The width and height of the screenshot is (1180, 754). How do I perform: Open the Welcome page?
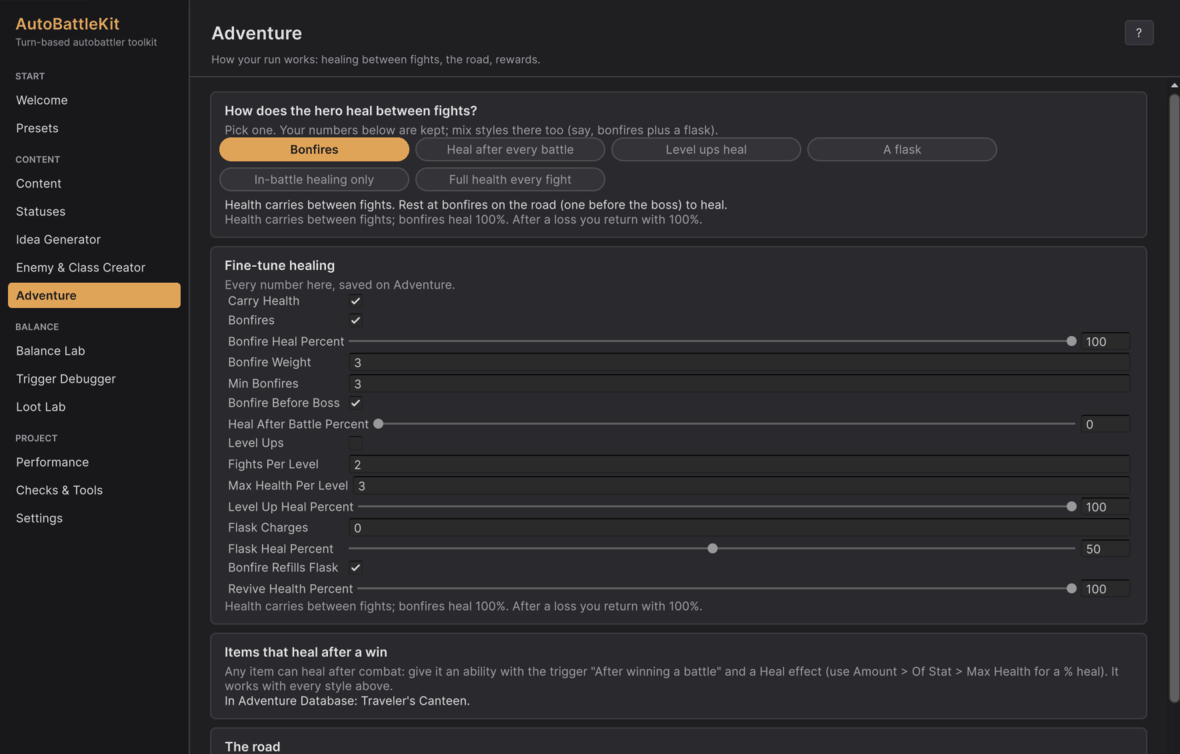tap(94, 100)
